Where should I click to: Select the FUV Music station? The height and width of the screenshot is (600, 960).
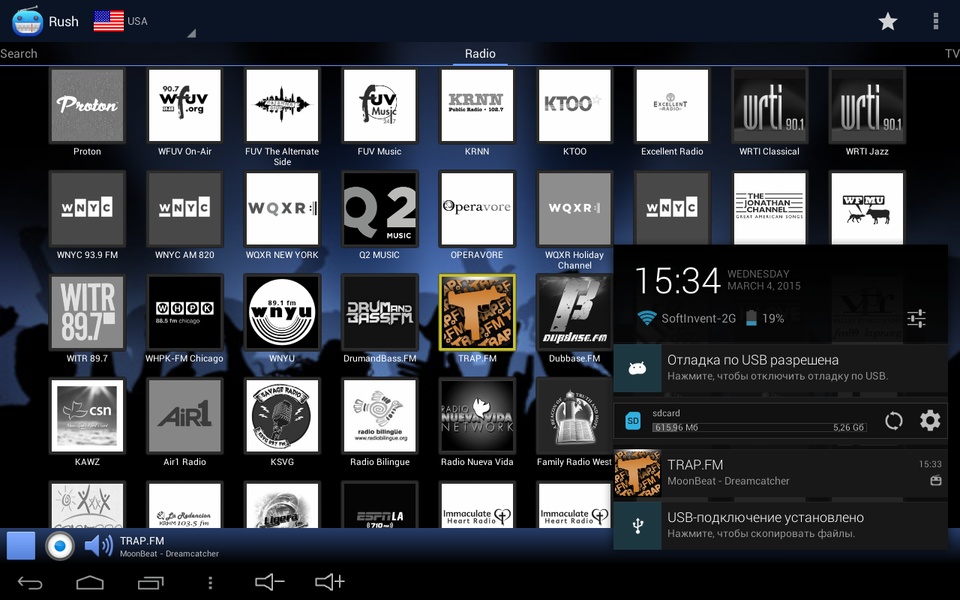tap(380, 105)
